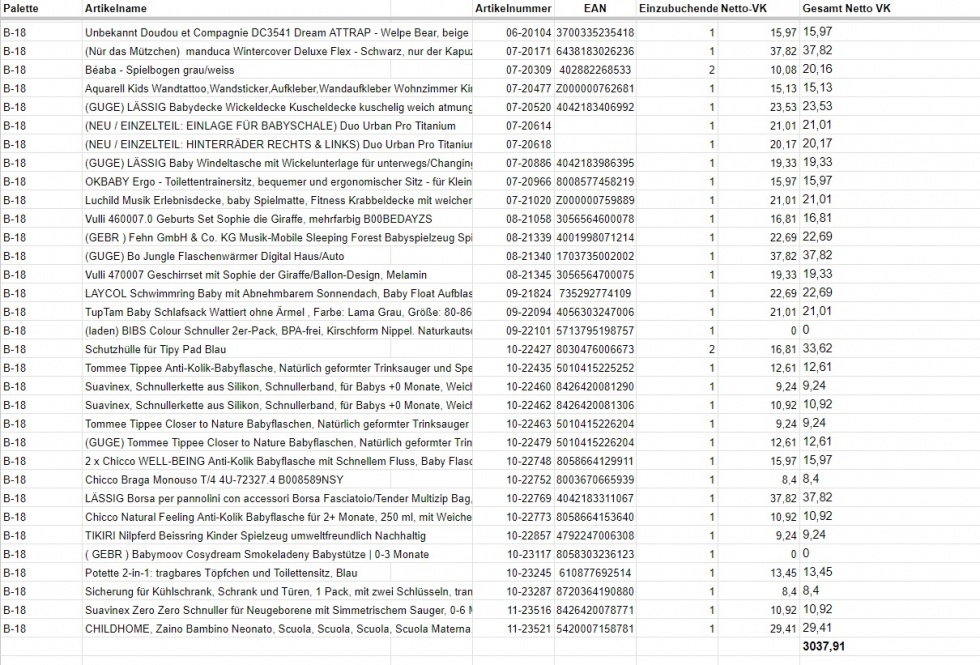Click article number "10-22773"
The image size is (980, 665).
coord(529,518)
